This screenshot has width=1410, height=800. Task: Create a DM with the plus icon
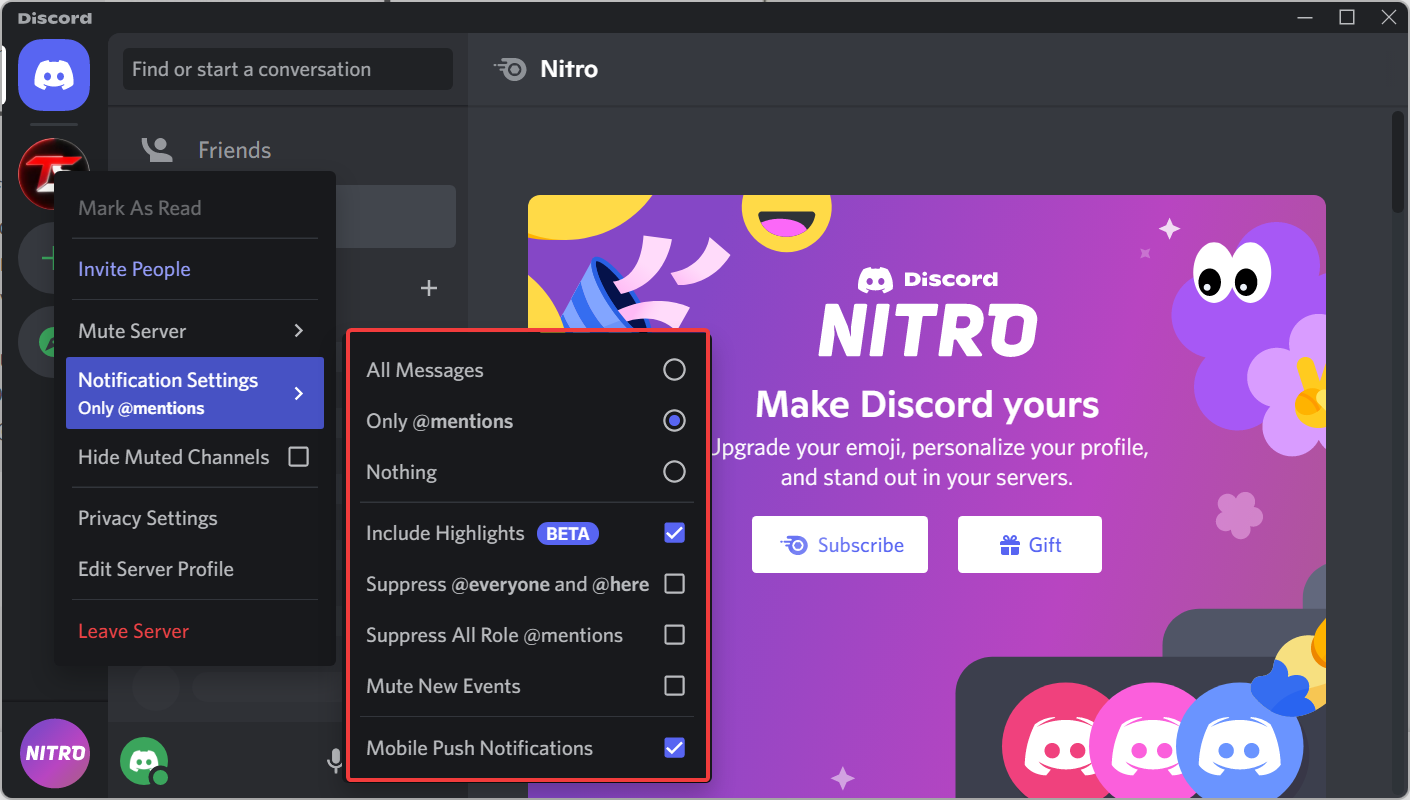(x=429, y=288)
